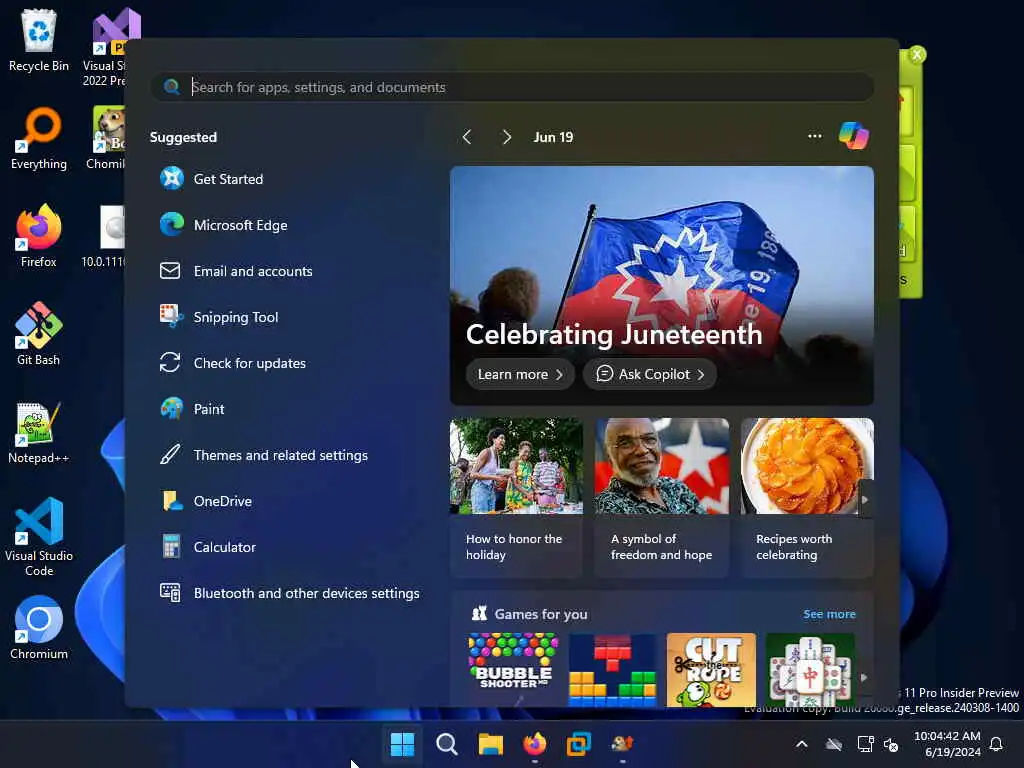The height and width of the screenshot is (768, 1024).
Task: Open 'How to honor the holiday' card
Action: point(516,498)
